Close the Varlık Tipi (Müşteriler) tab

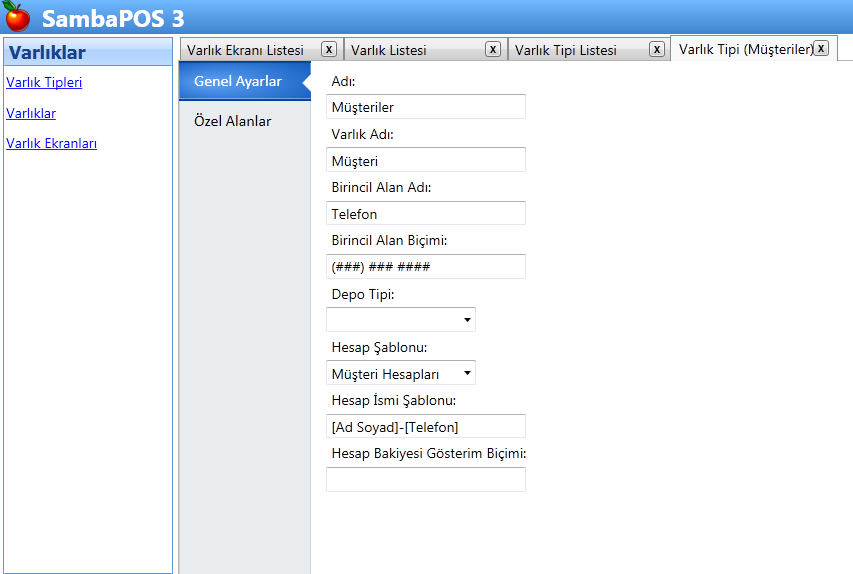point(820,48)
